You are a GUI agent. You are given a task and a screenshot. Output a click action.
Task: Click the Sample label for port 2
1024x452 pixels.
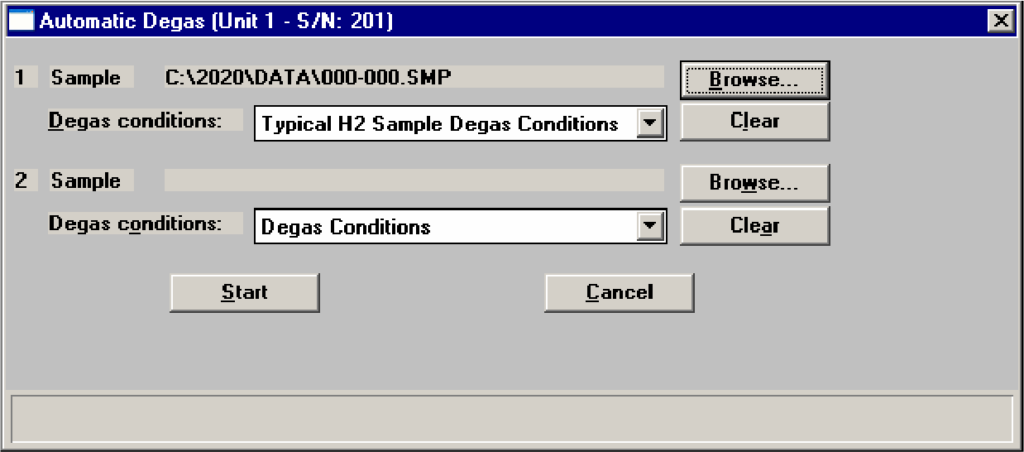(x=85, y=181)
